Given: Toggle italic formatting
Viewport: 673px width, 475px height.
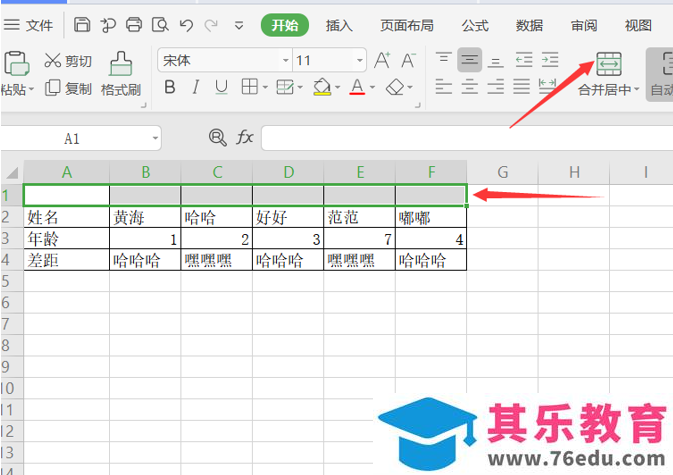Looking at the screenshot, I should pyautogui.click(x=196, y=88).
